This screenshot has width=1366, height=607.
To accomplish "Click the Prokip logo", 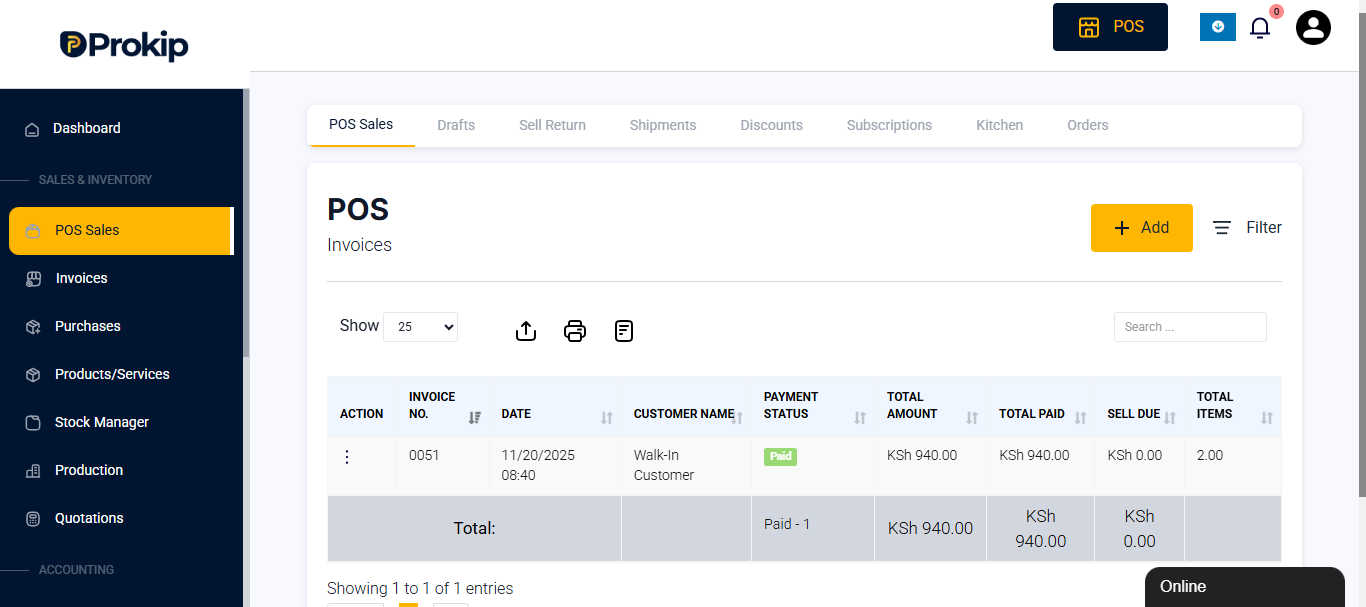I will pyautogui.click(x=124, y=44).
